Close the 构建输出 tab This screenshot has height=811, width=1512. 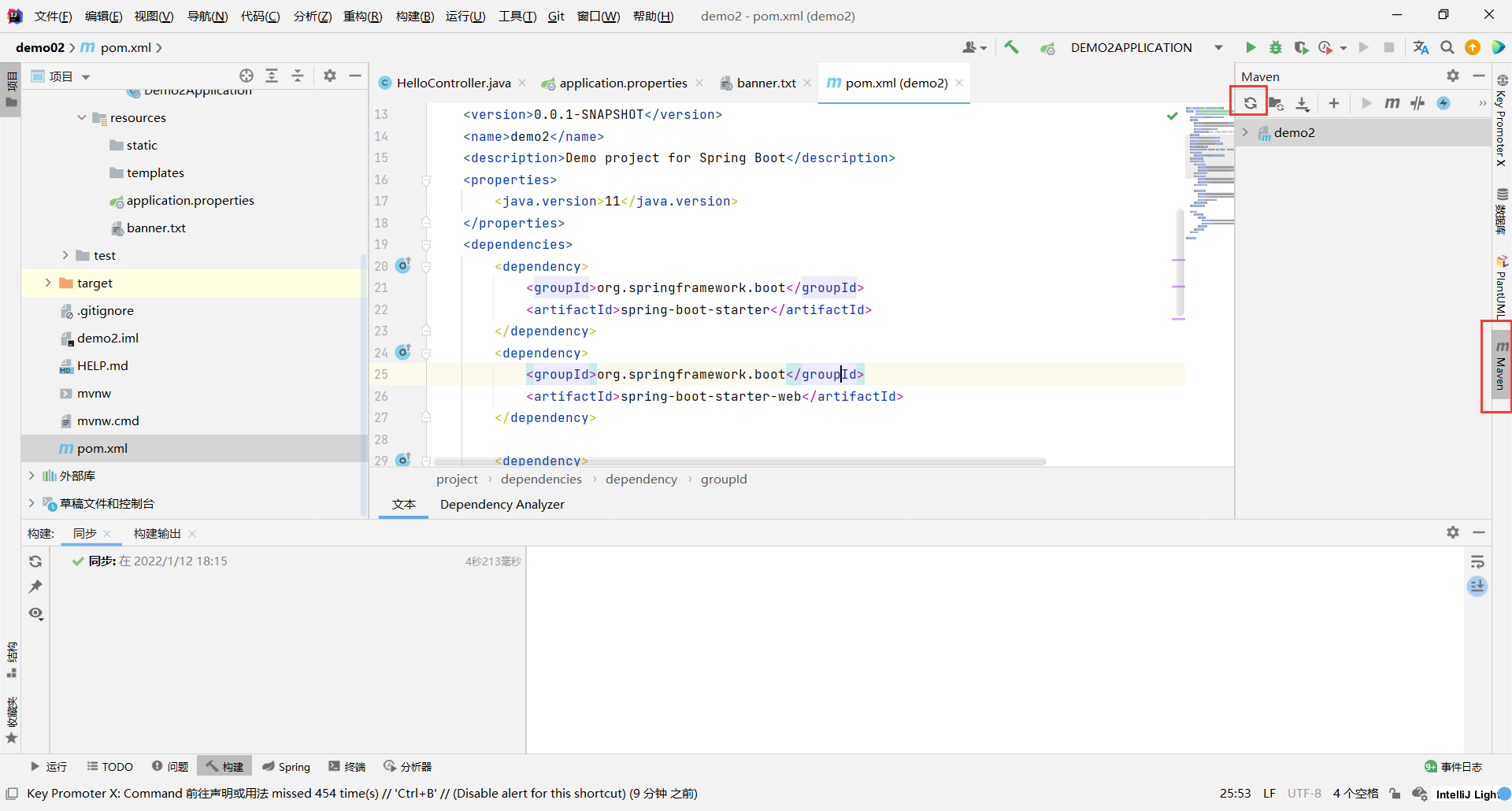[x=192, y=533]
